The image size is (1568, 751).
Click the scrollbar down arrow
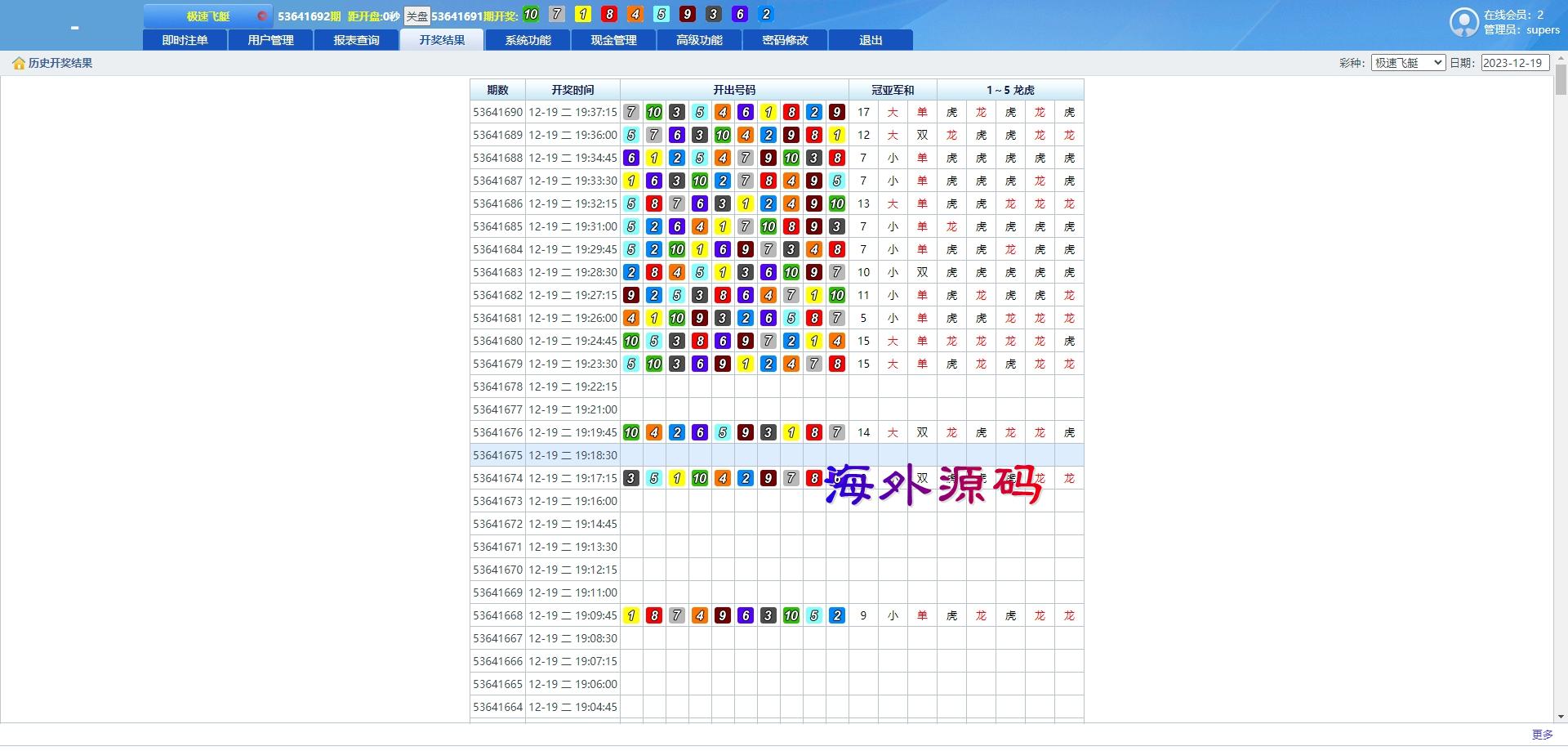coord(1561,717)
